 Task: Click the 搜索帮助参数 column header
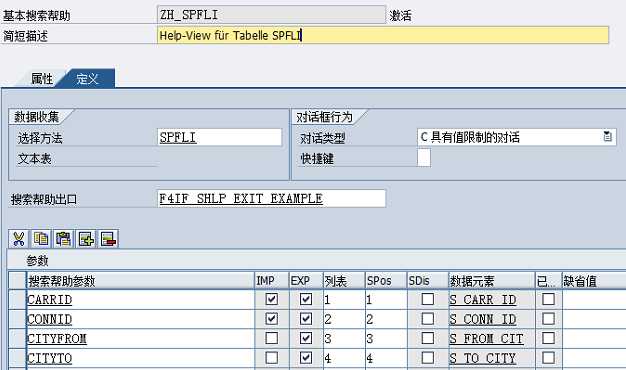coord(140,281)
